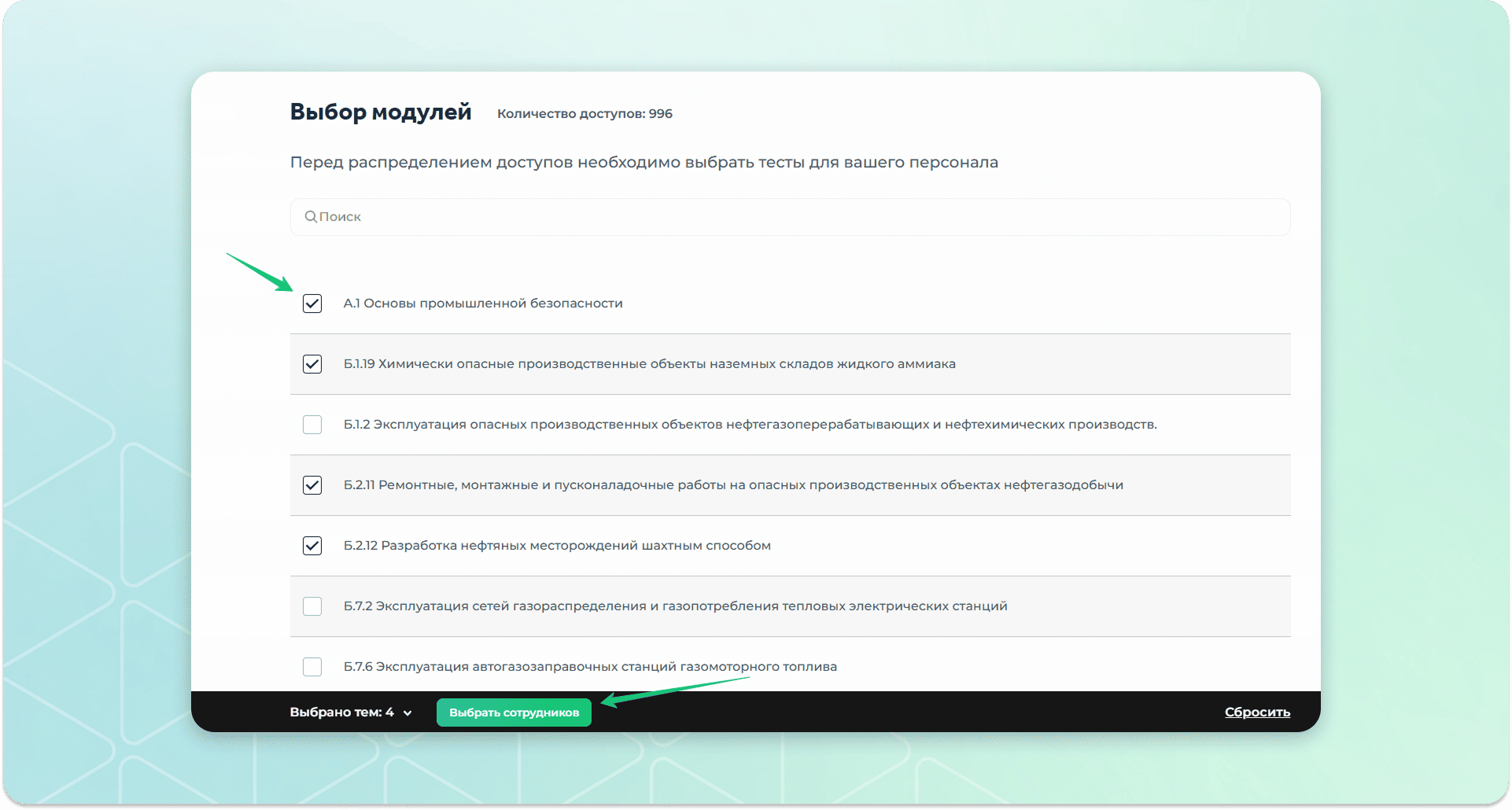Deselect the Б.2.11 module checkbox
This screenshot has height=810, width=1512.
pyautogui.click(x=312, y=485)
